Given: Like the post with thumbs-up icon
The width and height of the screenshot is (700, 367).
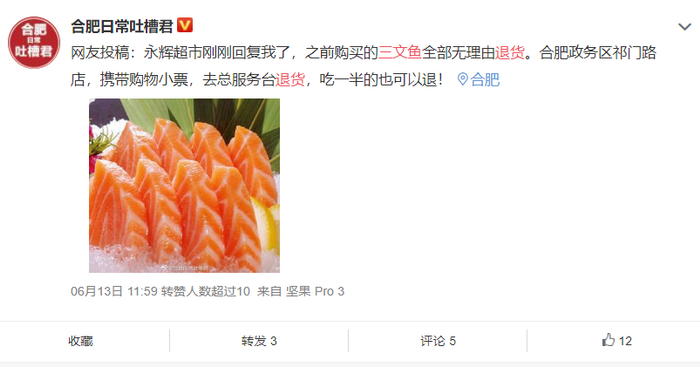Looking at the screenshot, I should 608,341.
